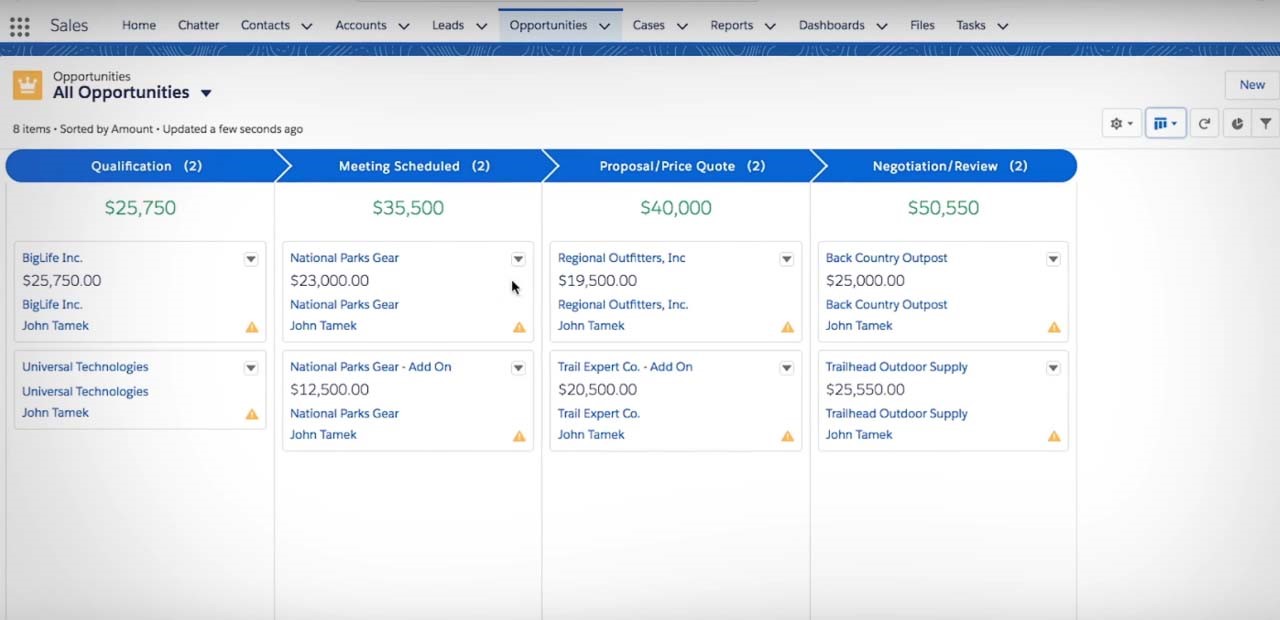Click the $20,500.00 amount on Trail Expert card
Screen dimensions: 1280x620
tap(597, 390)
